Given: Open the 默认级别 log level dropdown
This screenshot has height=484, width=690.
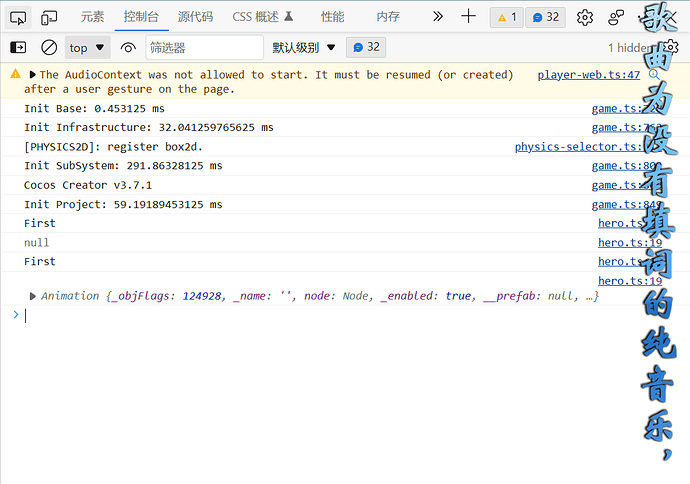Looking at the screenshot, I should (304, 48).
